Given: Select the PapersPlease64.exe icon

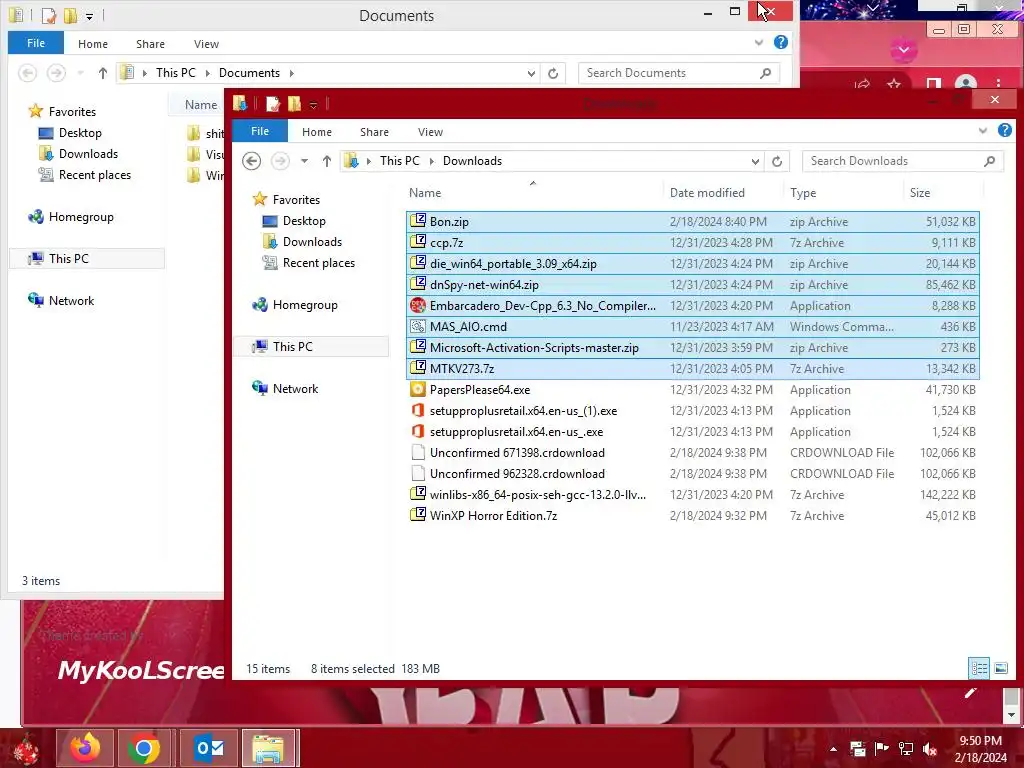Looking at the screenshot, I should tap(417, 389).
